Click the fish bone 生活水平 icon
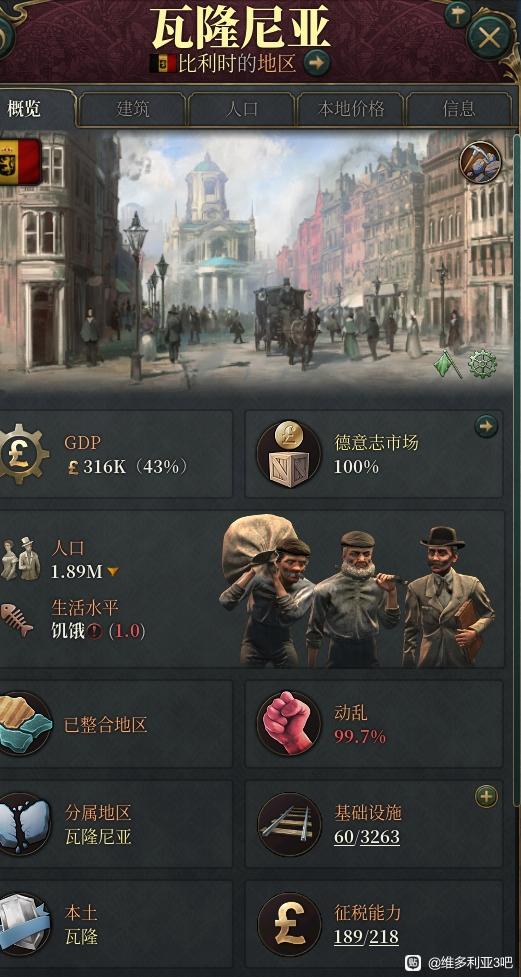The height and width of the screenshot is (977, 521). (x=17, y=619)
